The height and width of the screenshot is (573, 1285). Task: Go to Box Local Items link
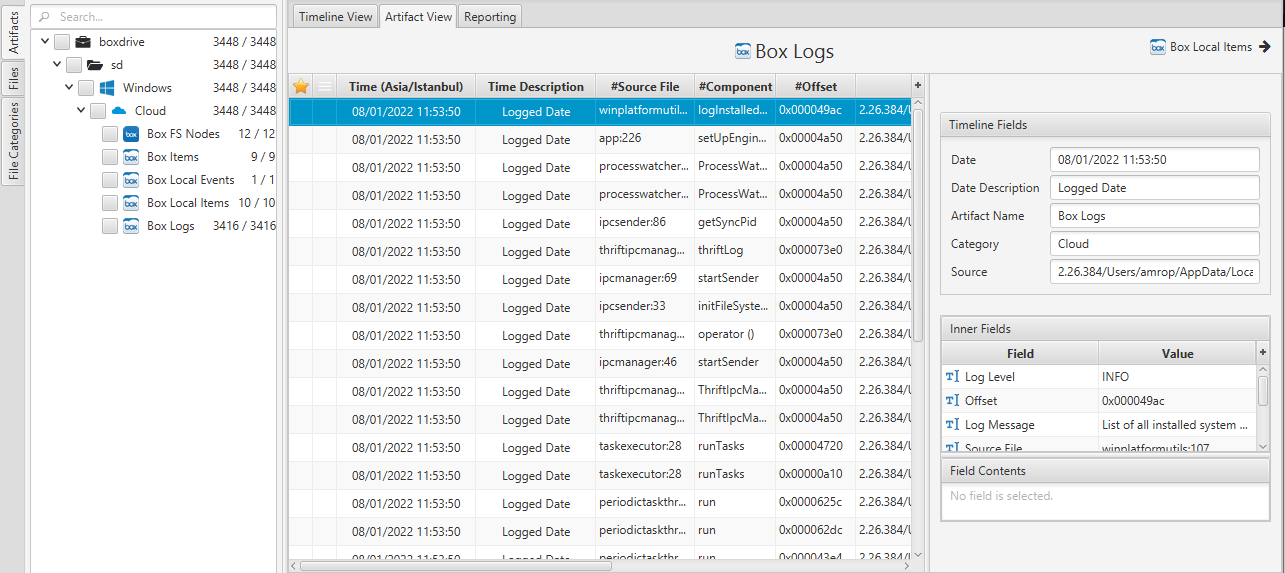tap(1210, 46)
